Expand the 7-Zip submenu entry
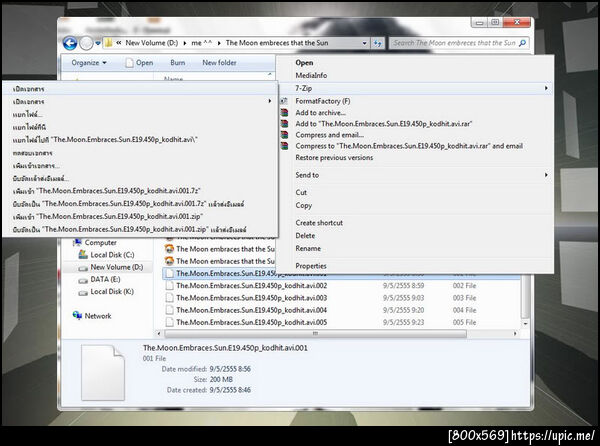Screen dimensions: 600x446 (x=414, y=88)
